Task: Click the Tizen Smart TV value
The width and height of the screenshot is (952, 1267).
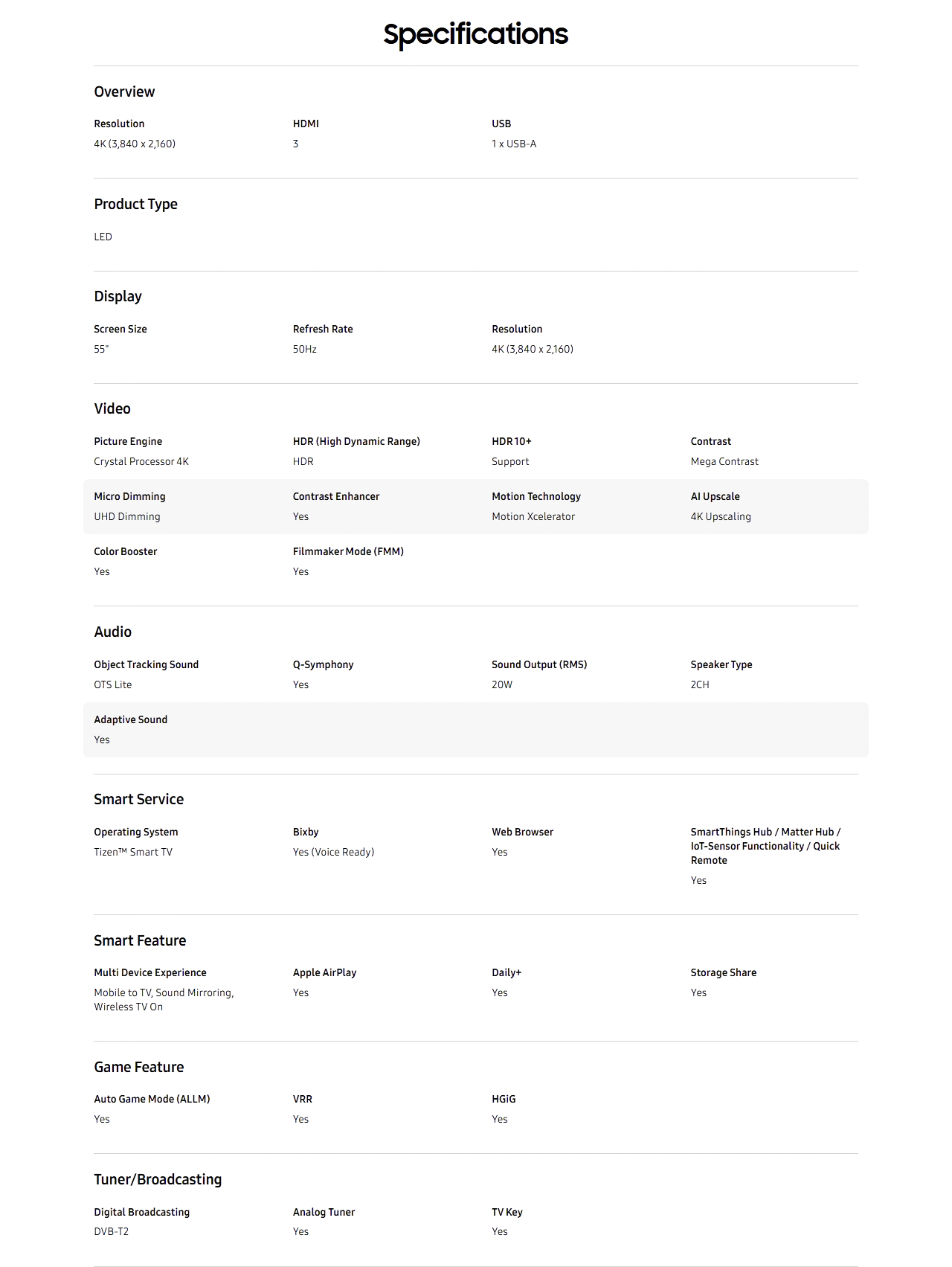Action: (x=133, y=852)
